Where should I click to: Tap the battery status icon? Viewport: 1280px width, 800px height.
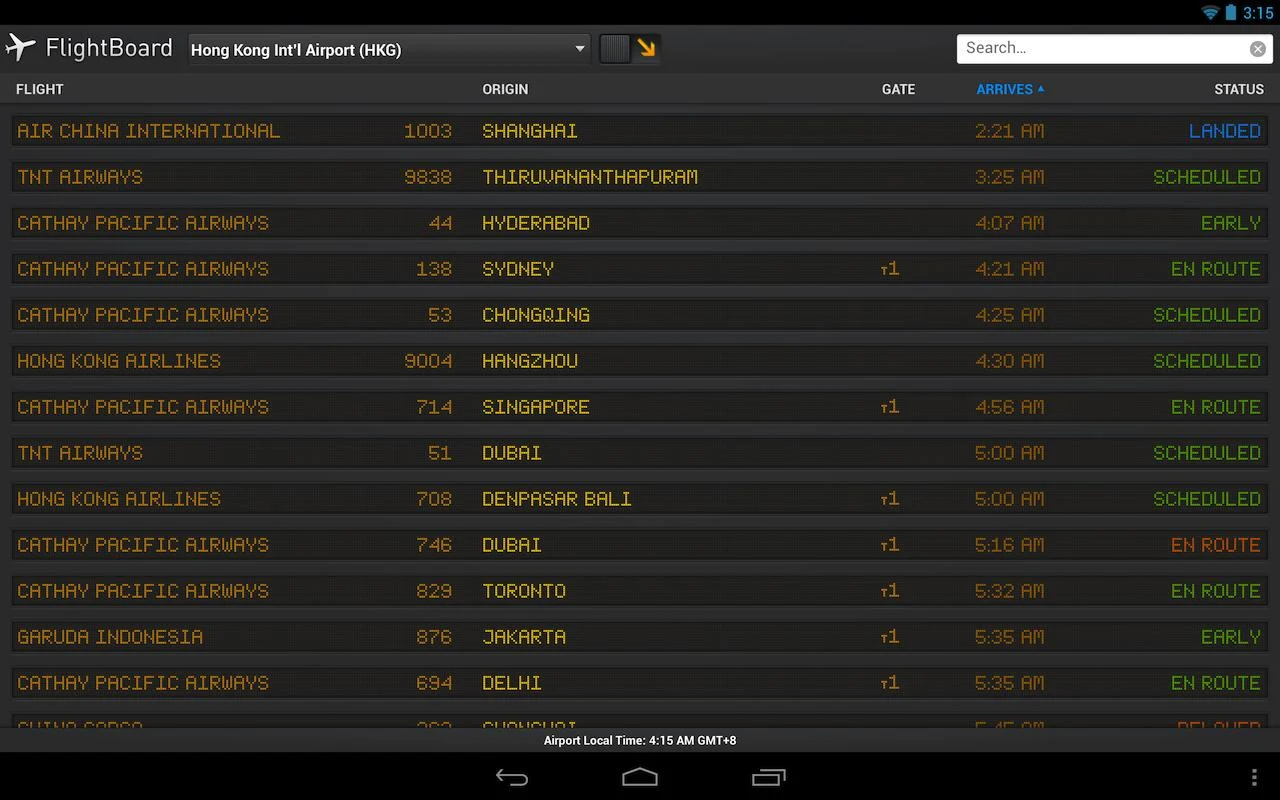(x=1231, y=13)
